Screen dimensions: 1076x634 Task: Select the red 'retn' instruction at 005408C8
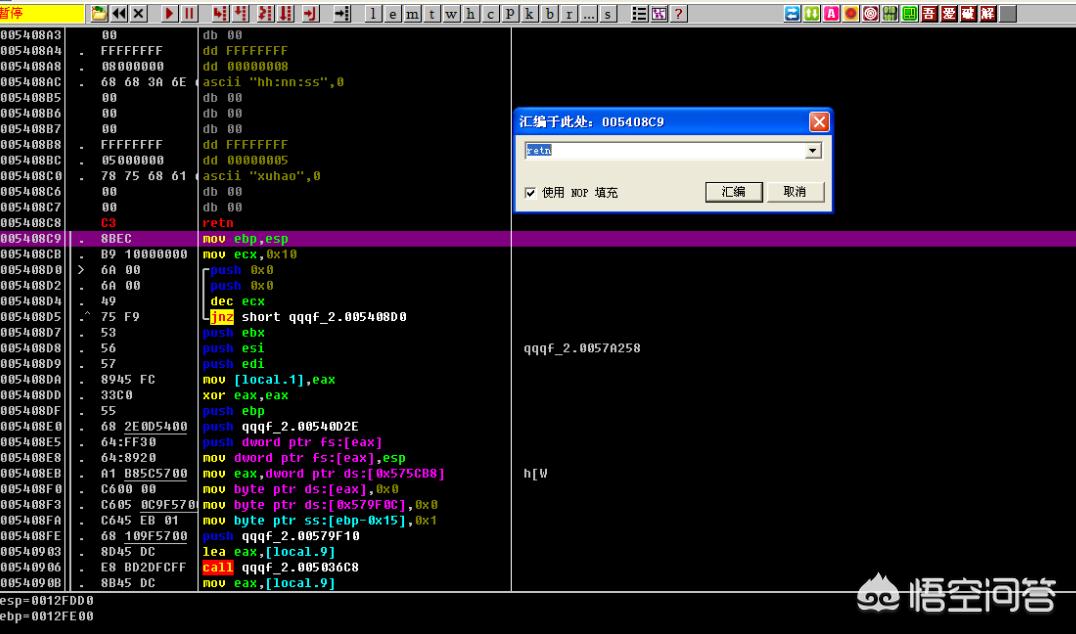pyautogui.click(x=218, y=223)
